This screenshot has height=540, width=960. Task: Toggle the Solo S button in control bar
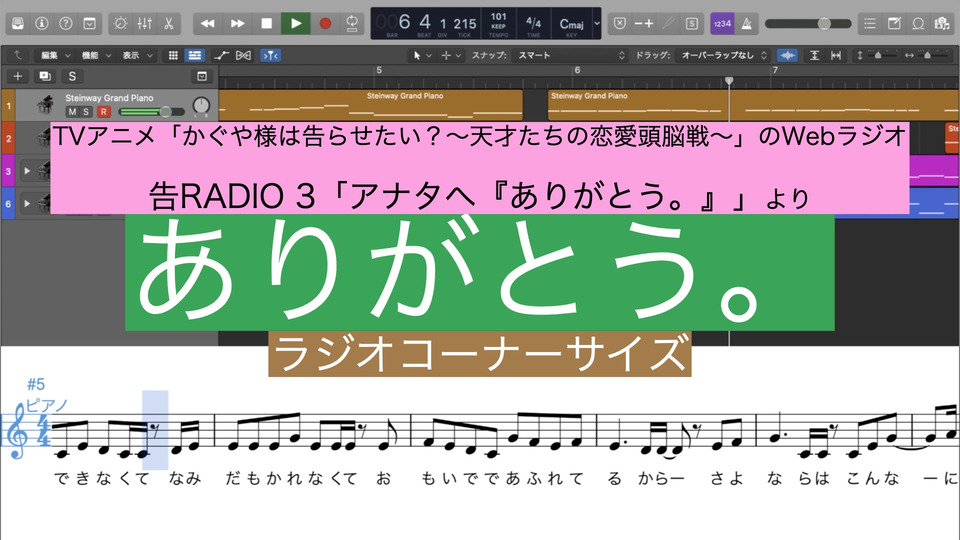[692, 23]
